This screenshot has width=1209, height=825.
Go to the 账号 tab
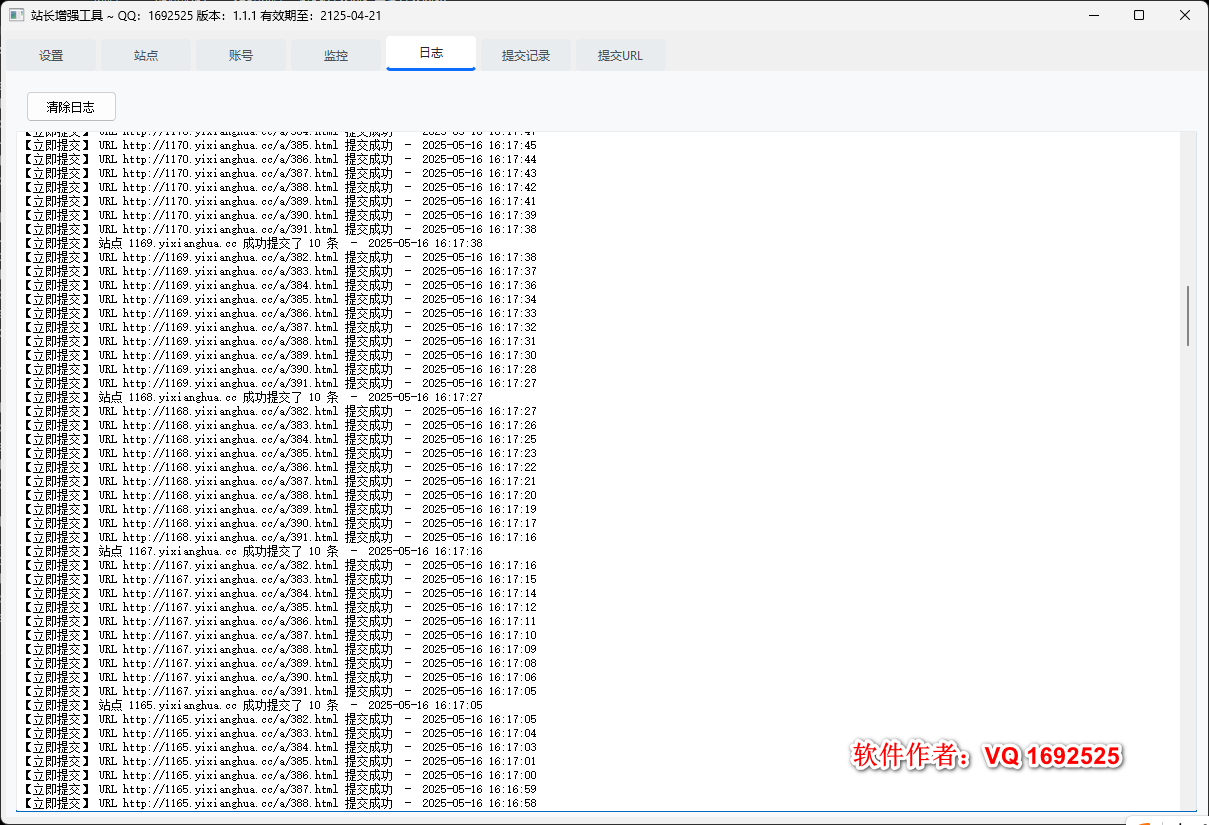click(241, 56)
